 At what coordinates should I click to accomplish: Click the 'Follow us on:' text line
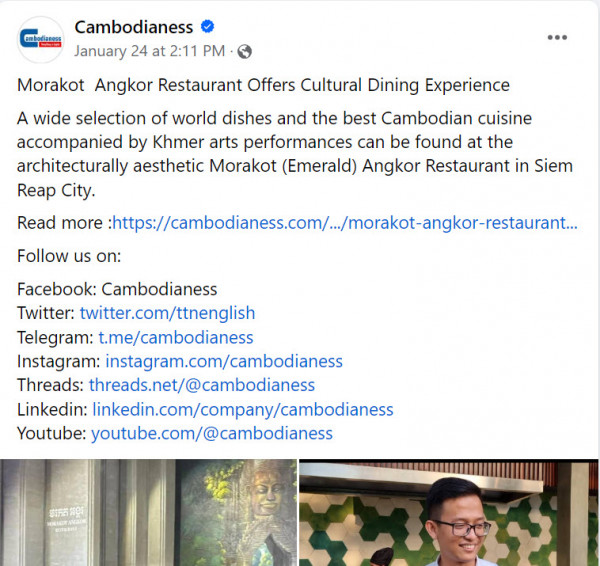69,256
